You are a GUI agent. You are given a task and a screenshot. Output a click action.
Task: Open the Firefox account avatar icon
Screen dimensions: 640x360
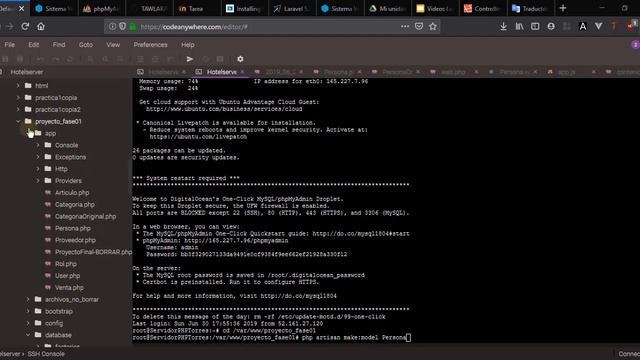551,27
